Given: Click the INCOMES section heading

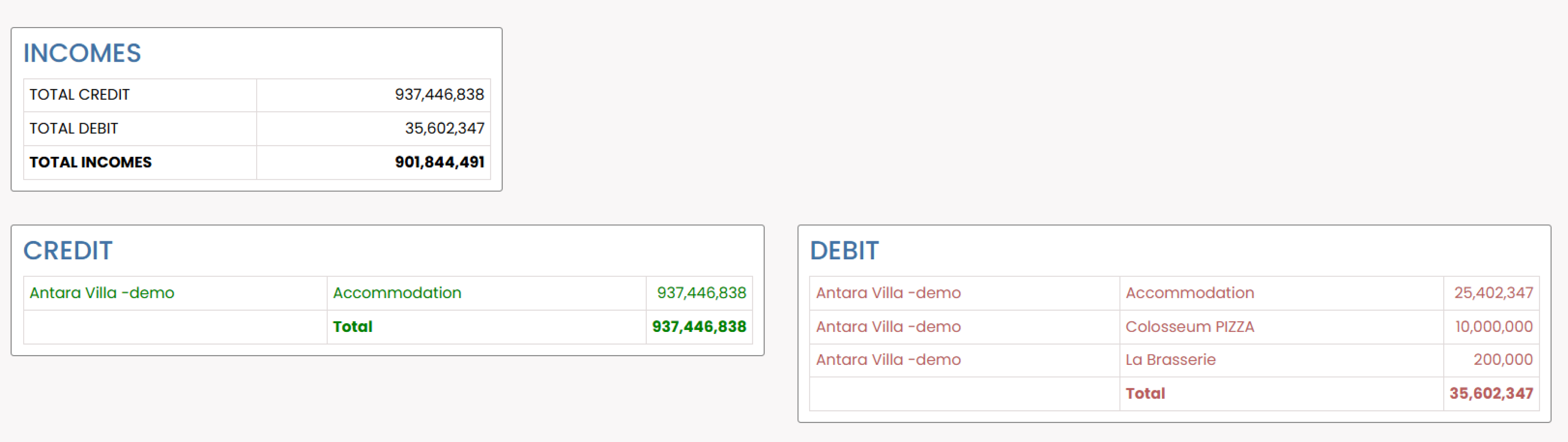Looking at the screenshot, I should coord(82,53).
